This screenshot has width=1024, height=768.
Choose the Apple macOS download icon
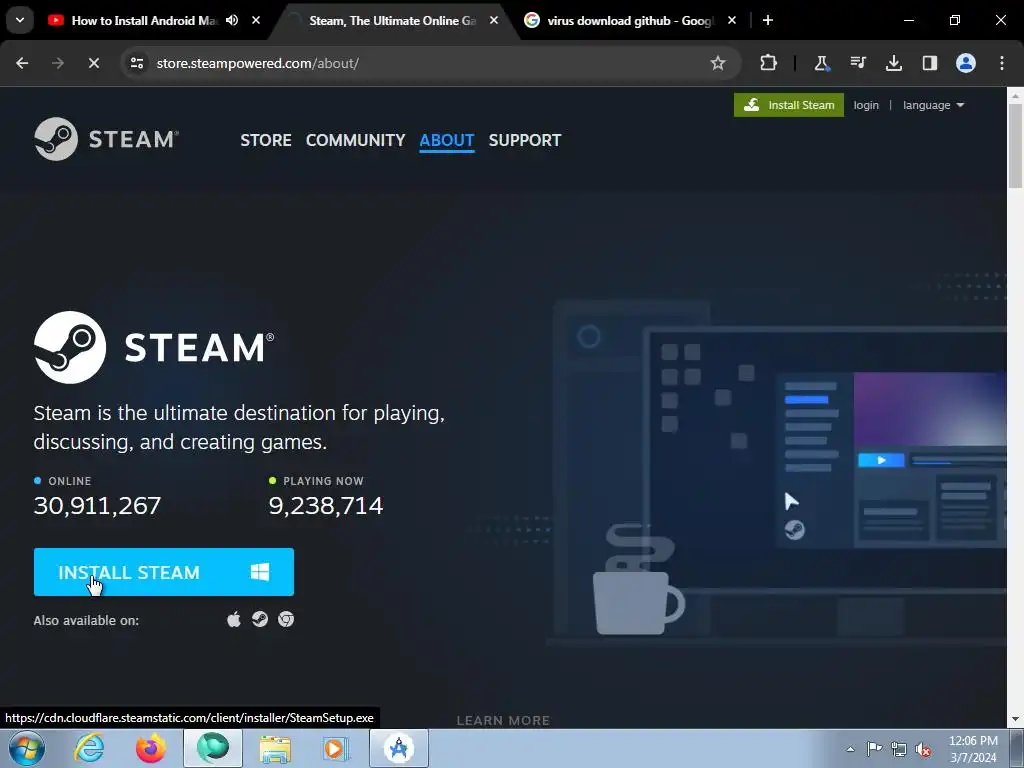[x=234, y=619]
